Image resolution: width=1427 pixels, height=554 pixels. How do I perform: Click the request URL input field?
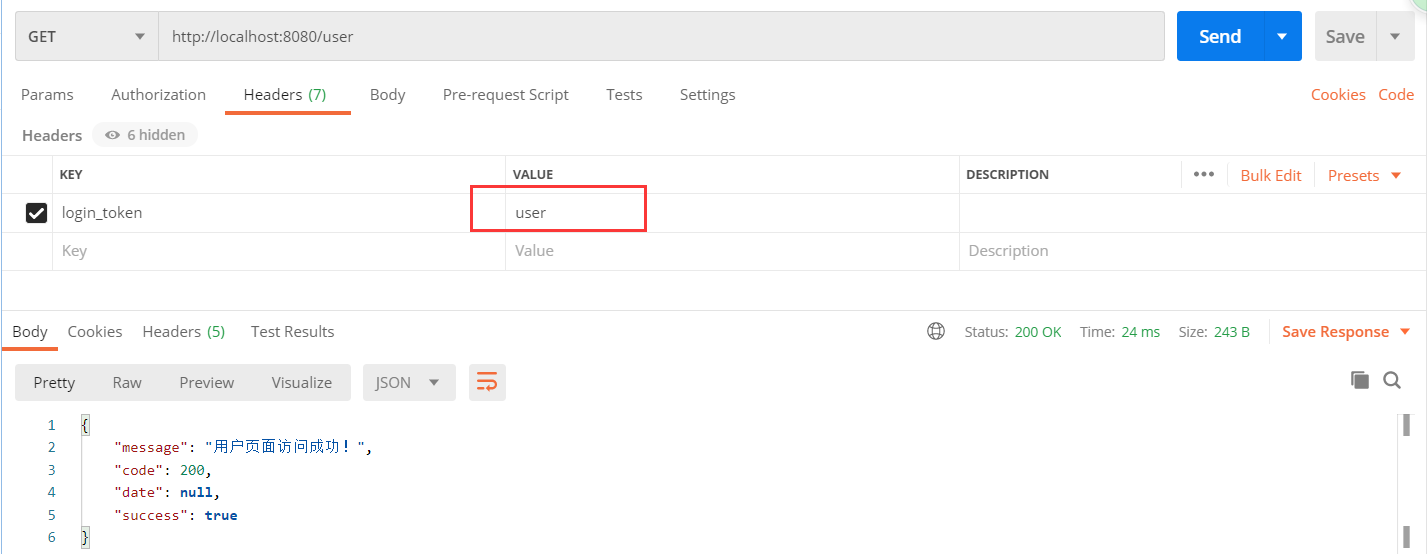point(660,36)
